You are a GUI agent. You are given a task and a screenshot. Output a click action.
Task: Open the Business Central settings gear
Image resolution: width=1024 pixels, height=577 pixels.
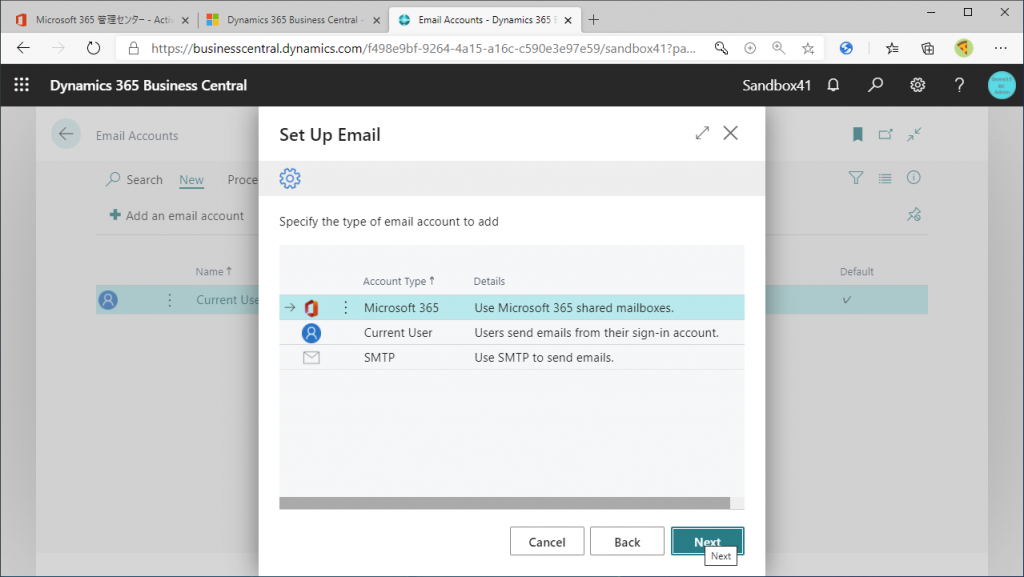point(918,85)
